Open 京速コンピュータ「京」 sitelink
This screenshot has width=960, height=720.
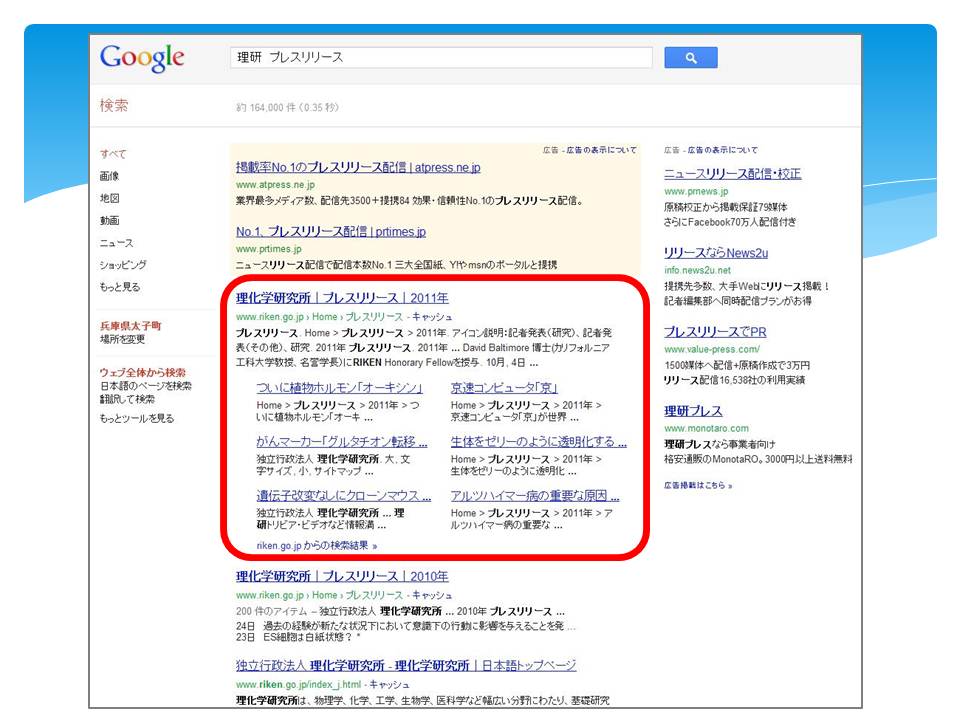[504, 388]
